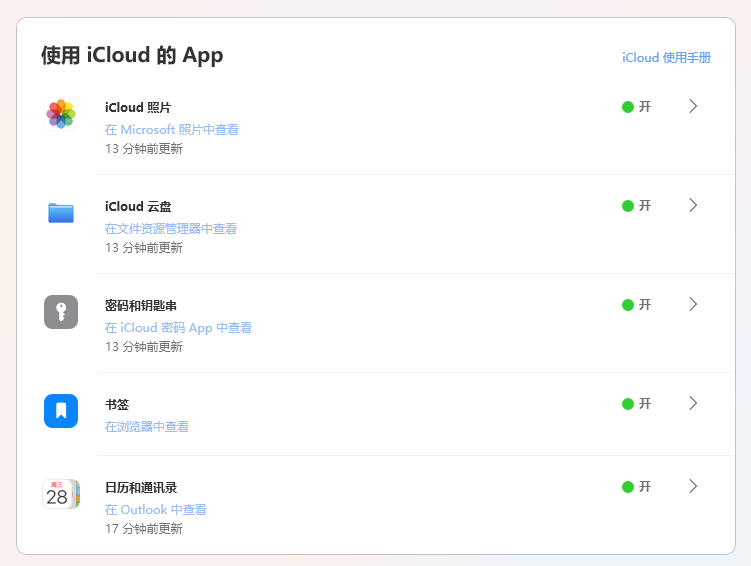Click the iCloud 云盘 blue folder icon
This screenshot has width=751, height=566.
61,213
